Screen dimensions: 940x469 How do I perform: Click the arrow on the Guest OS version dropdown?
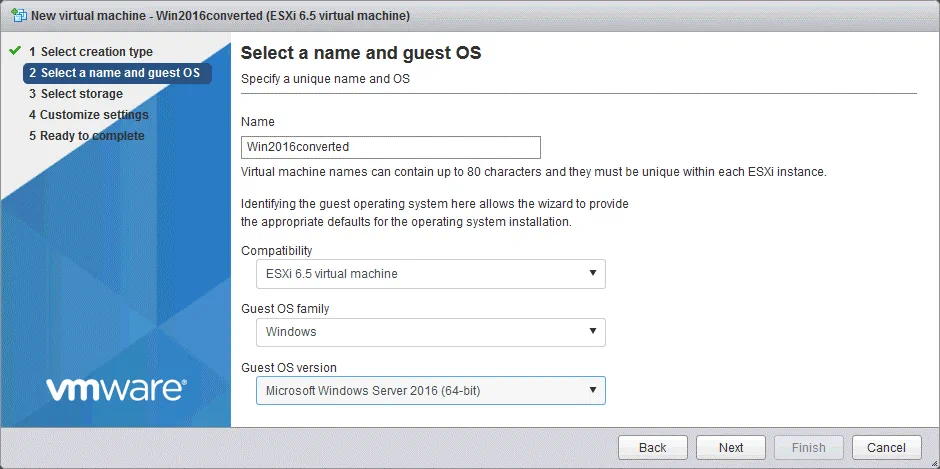coord(592,390)
